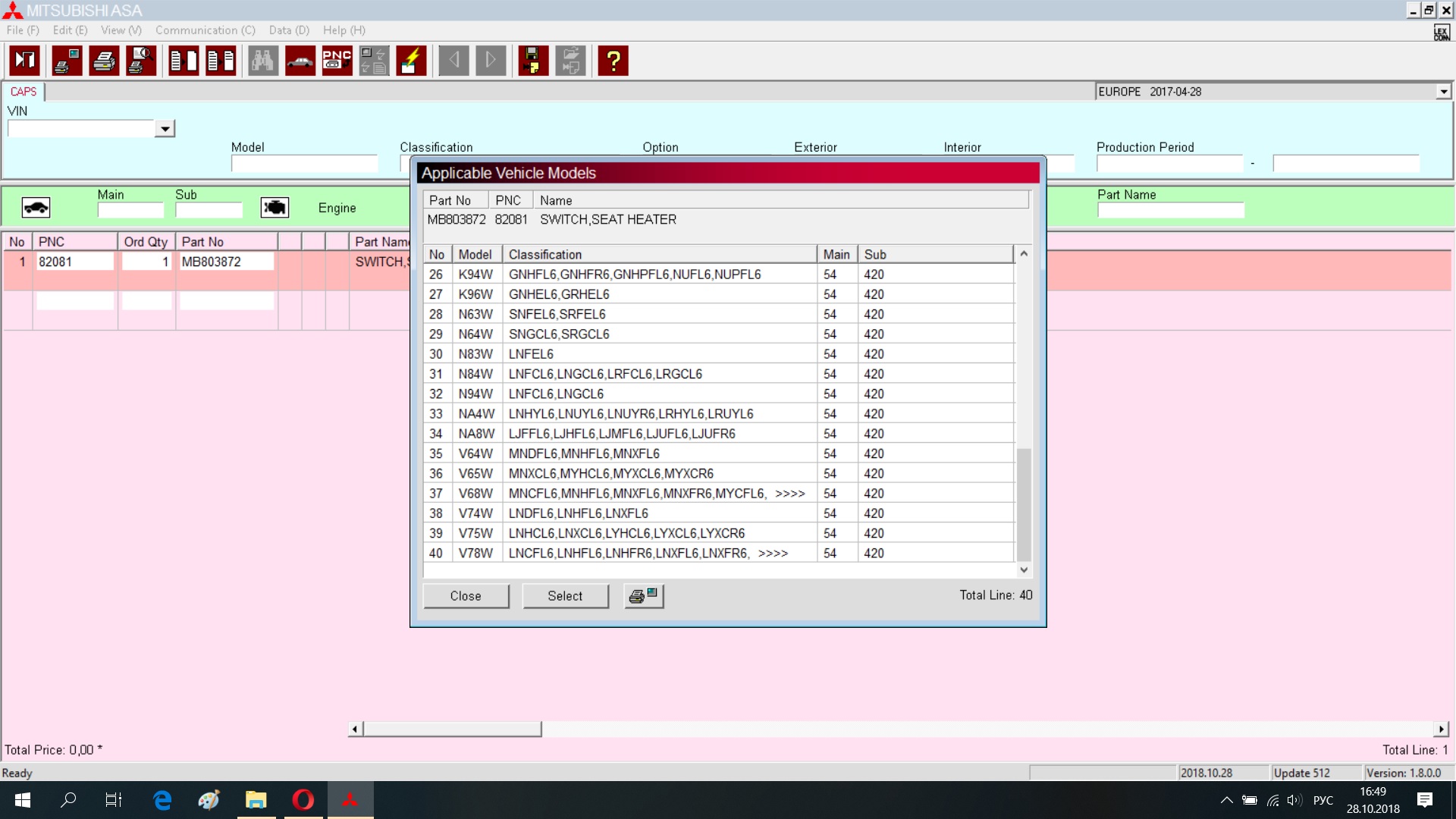Open Opera from the taskbar
Image resolution: width=1456 pixels, height=819 pixels.
pyautogui.click(x=303, y=800)
